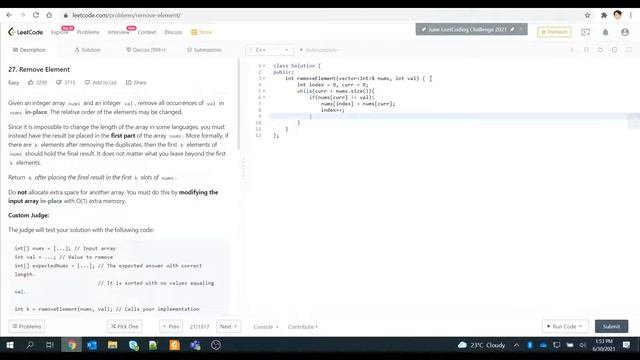Image resolution: width=640 pixels, height=360 pixels.
Task: Reset code to default icon
Action: coord(600,50)
